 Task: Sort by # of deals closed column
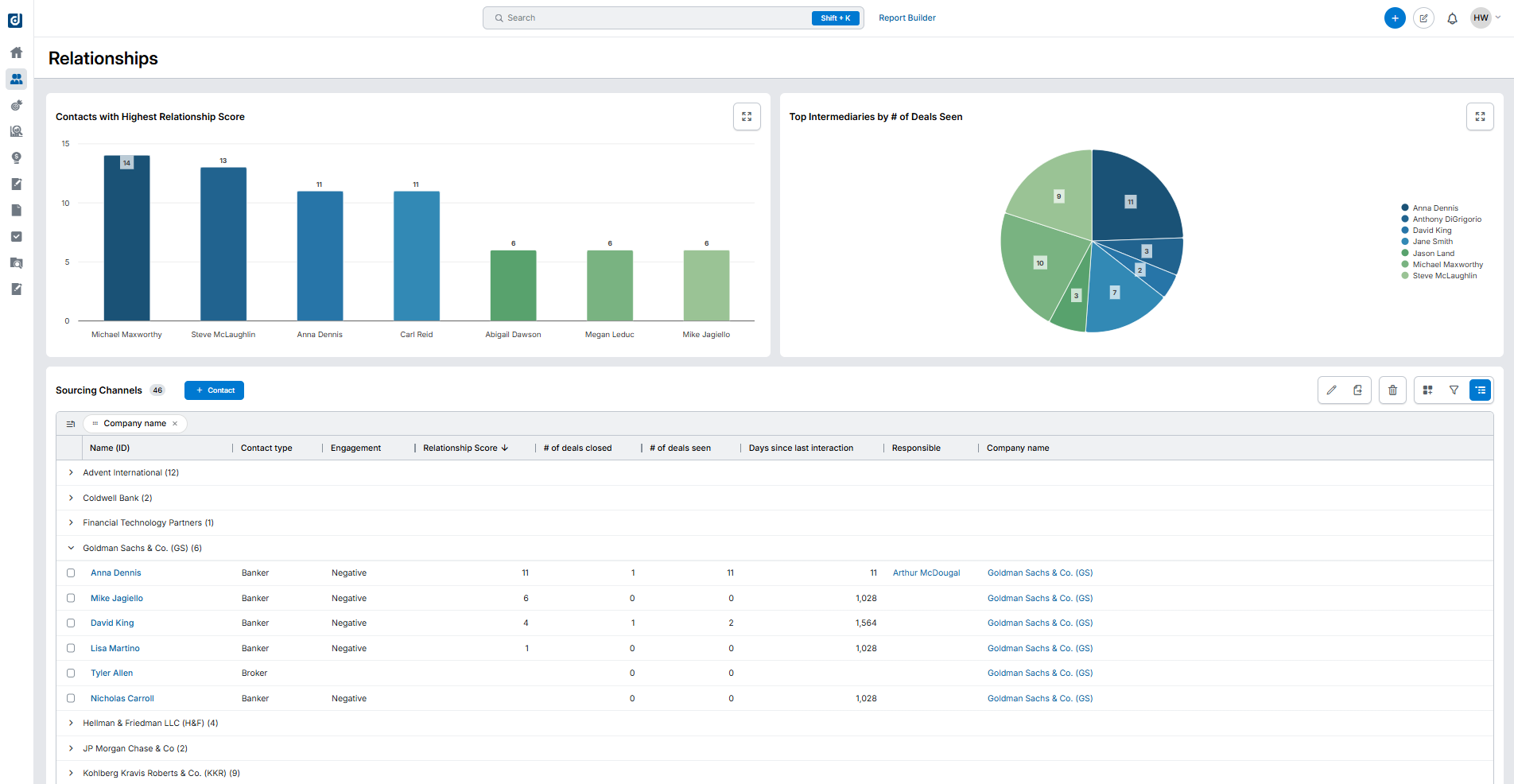tap(577, 448)
